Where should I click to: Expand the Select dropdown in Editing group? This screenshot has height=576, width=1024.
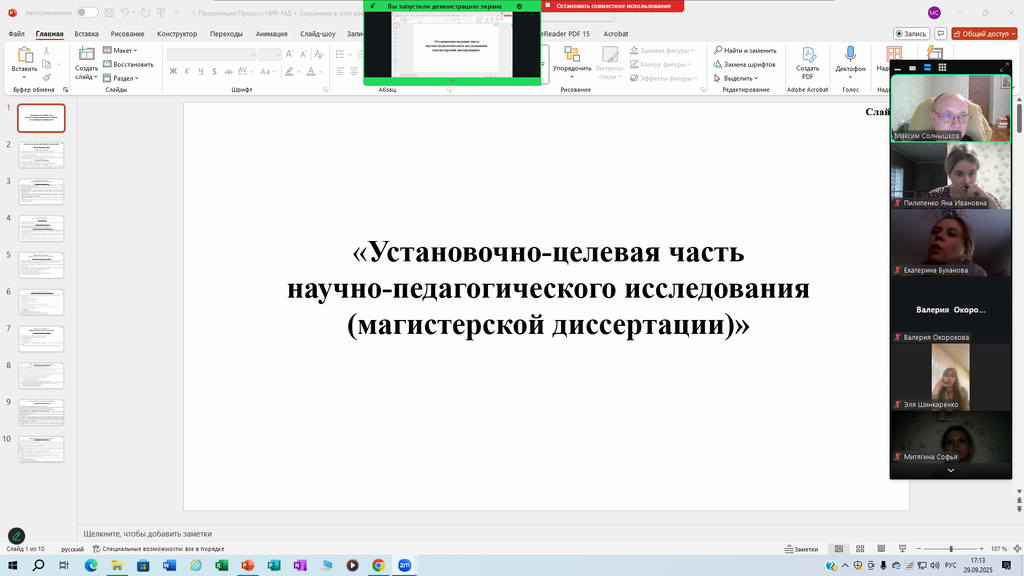click(738, 78)
